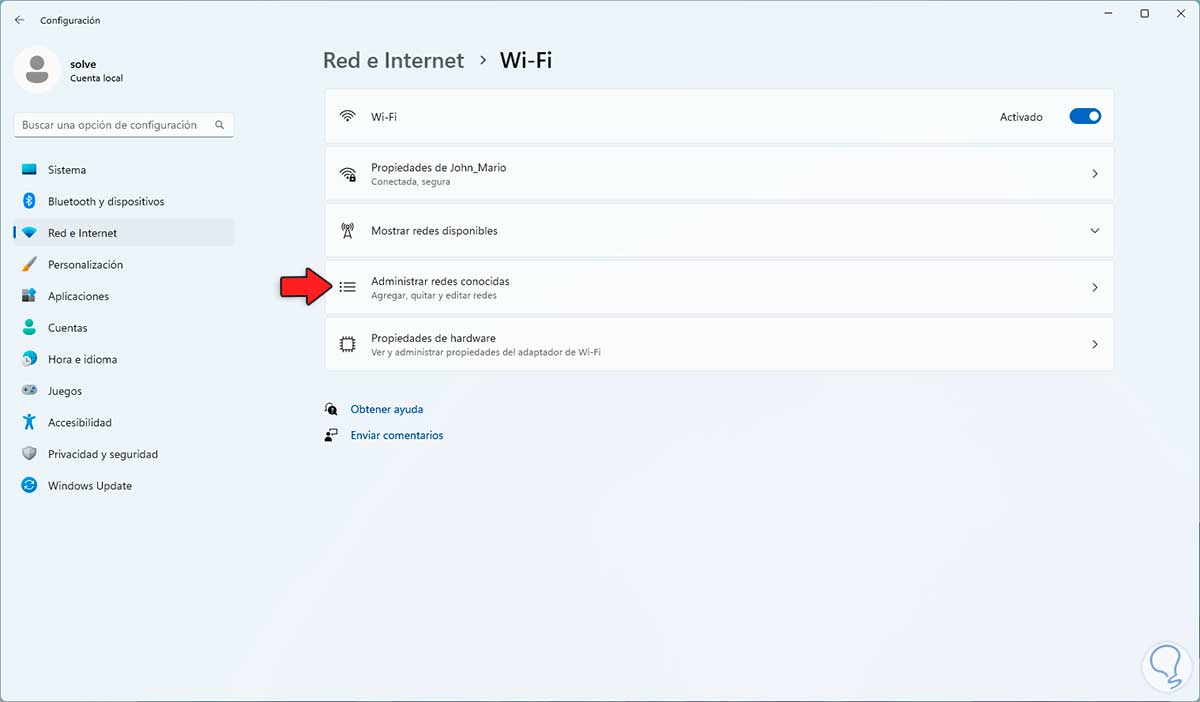Go to Hora e idioma
Image resolution: width=1200 pixels, height=702 pixels.
tap(124, 359)
